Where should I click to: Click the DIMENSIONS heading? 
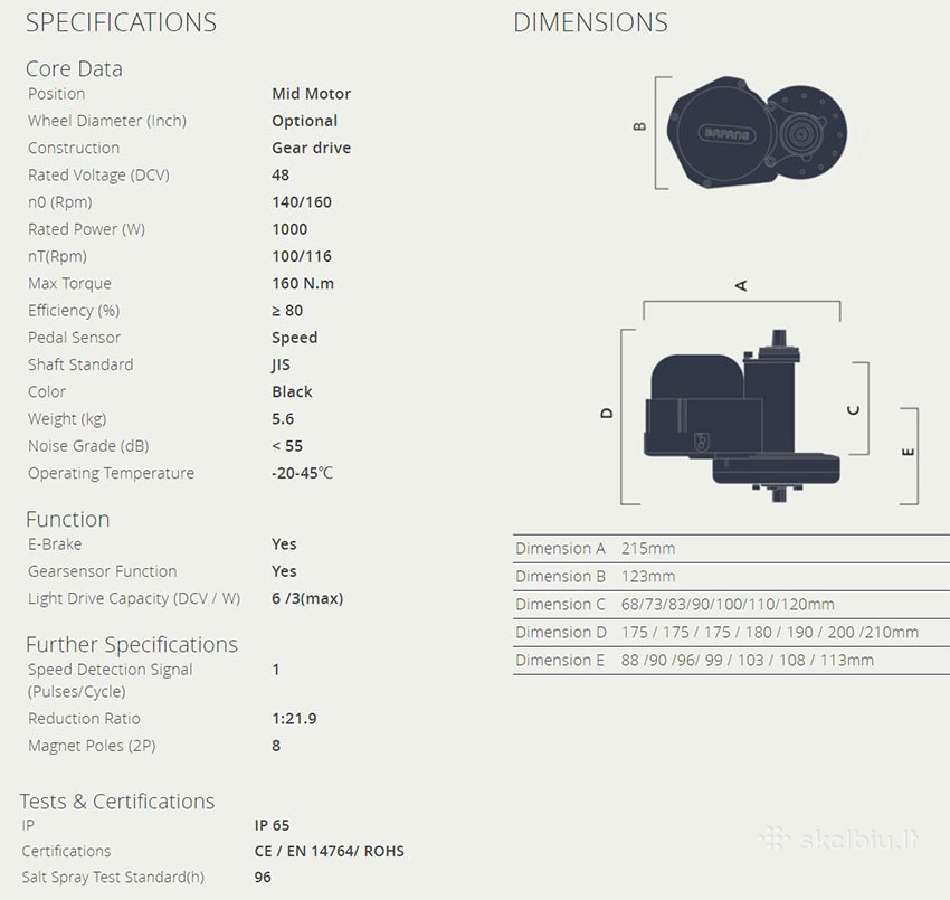coord(590,22)
